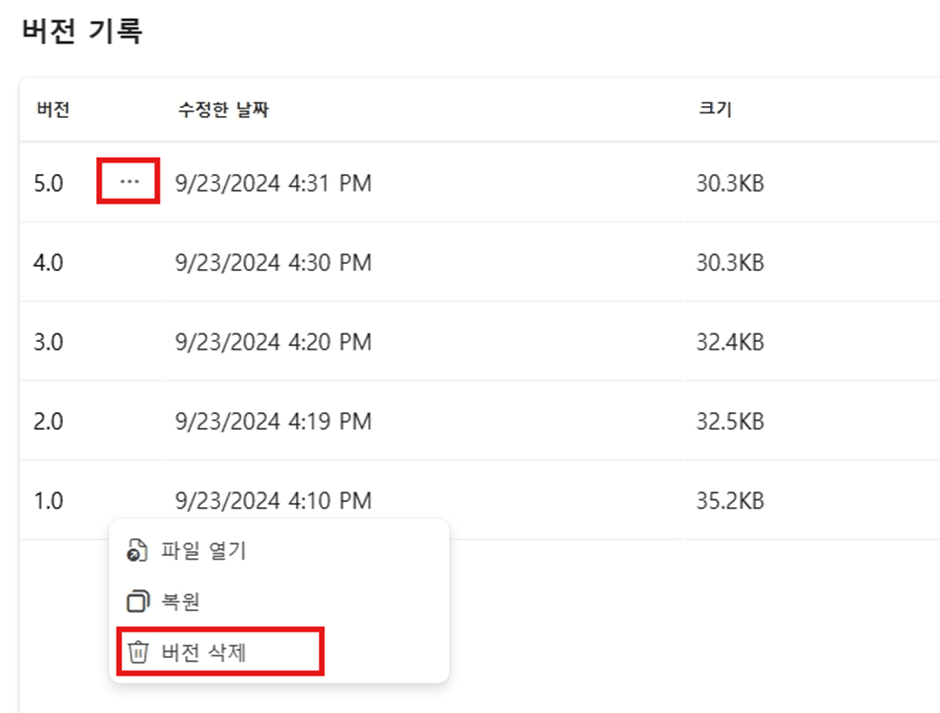The height and width of the screenshot is (713, 940).
Task: Open the ellipsis menu for version 5.0
Action: [x=129, y=181]
